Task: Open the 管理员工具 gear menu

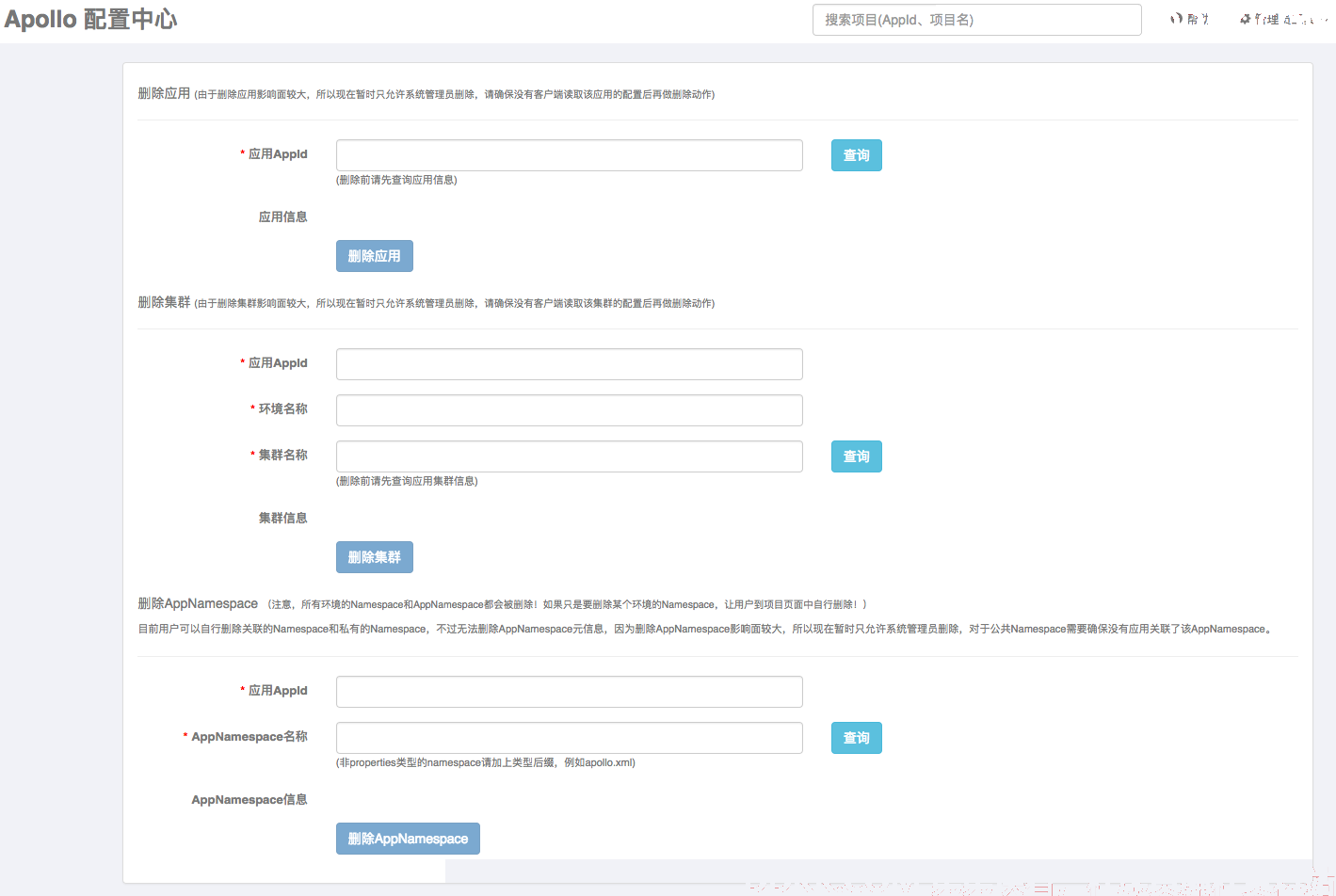Action: 1284,19
